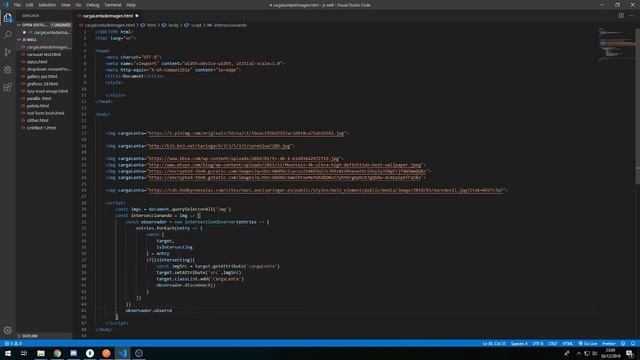Viewport: 640px width, 360px height.
Task: Click the Visual Studio Code taskbar icon
Action: tap(122, 353)
